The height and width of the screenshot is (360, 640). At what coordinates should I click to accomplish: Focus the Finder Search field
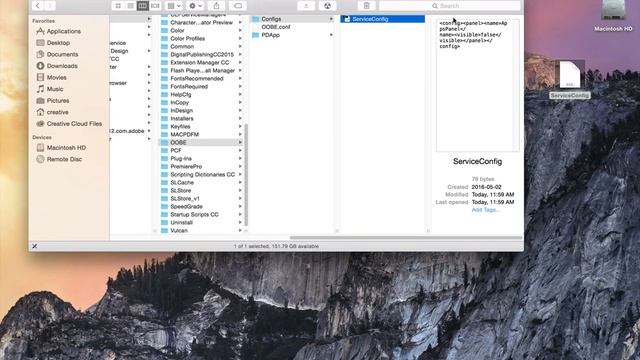pos(449,6)
